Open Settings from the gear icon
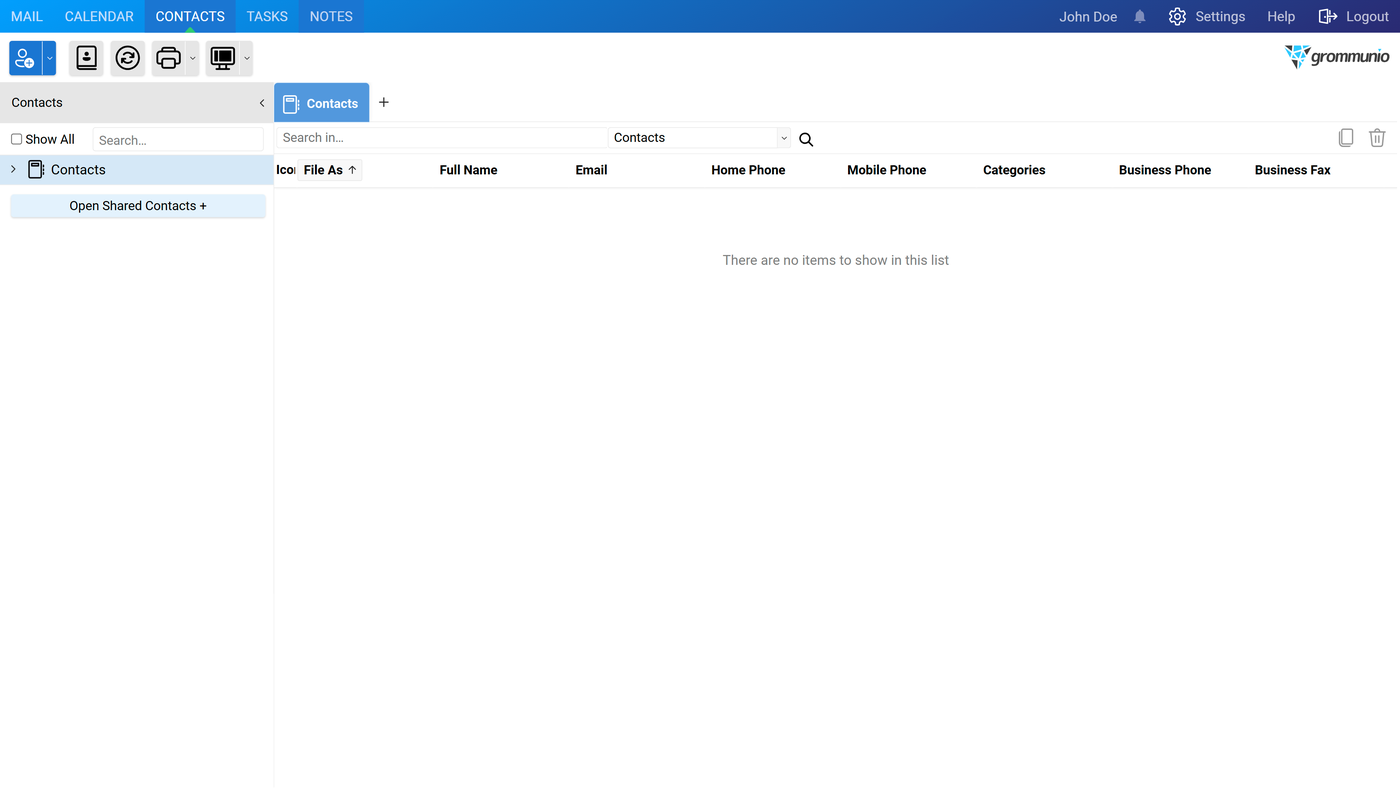 point(1177,17)
